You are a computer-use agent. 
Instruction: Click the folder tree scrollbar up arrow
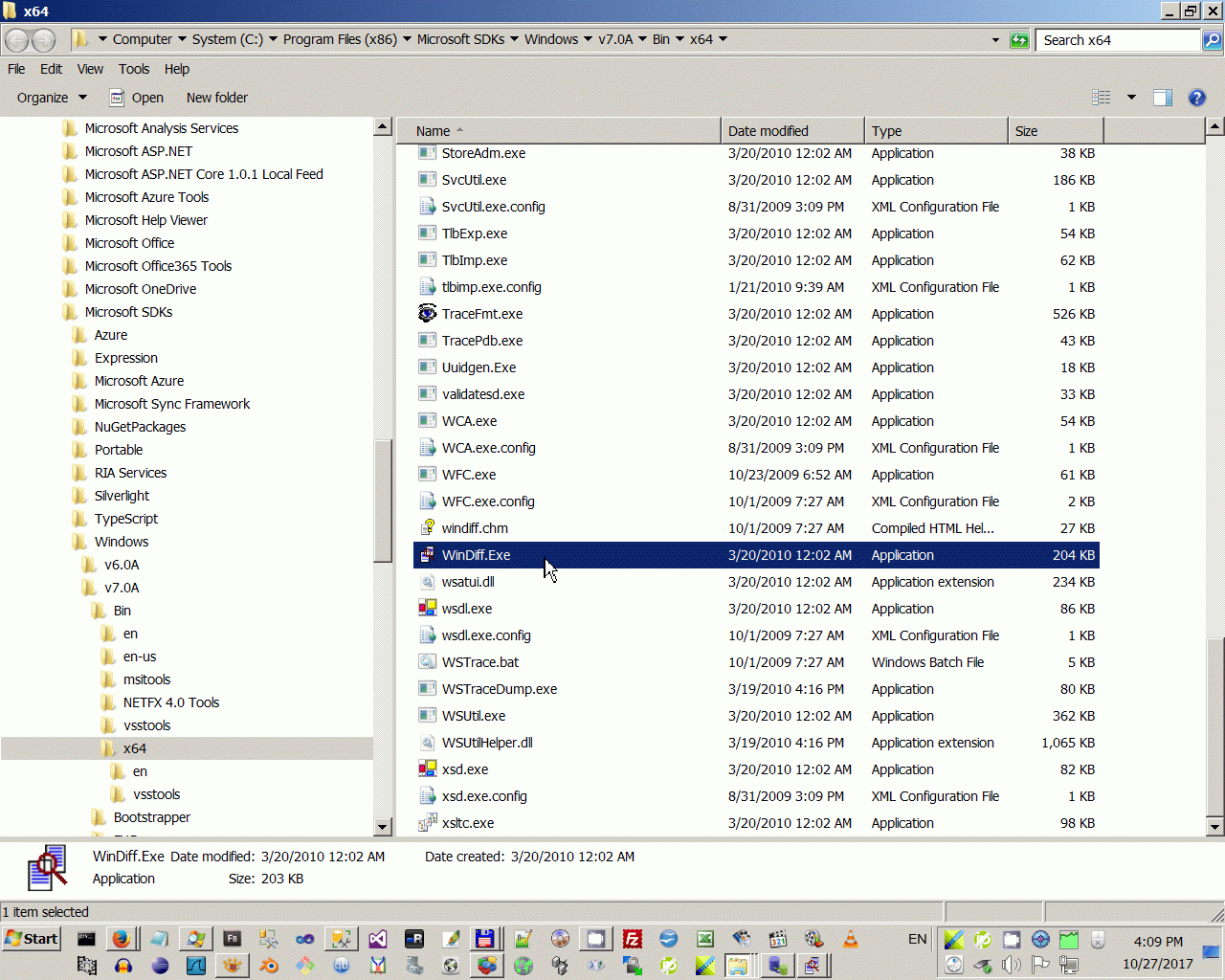click(383, 127)
